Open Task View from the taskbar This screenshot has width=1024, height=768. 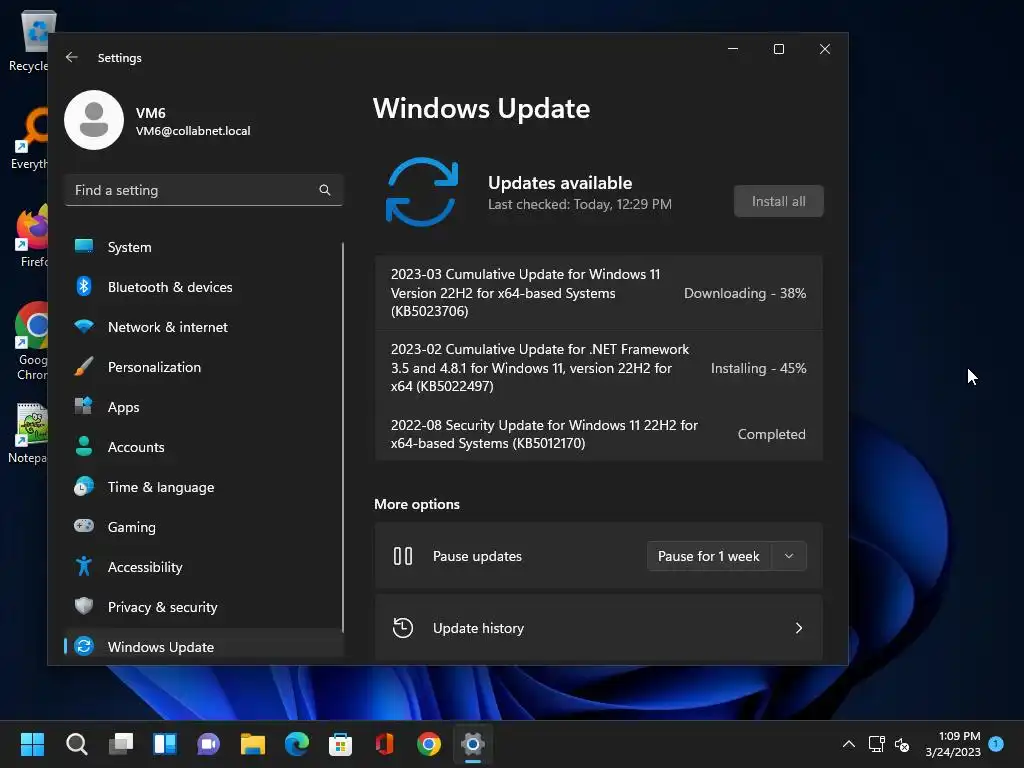pos(121,744)
